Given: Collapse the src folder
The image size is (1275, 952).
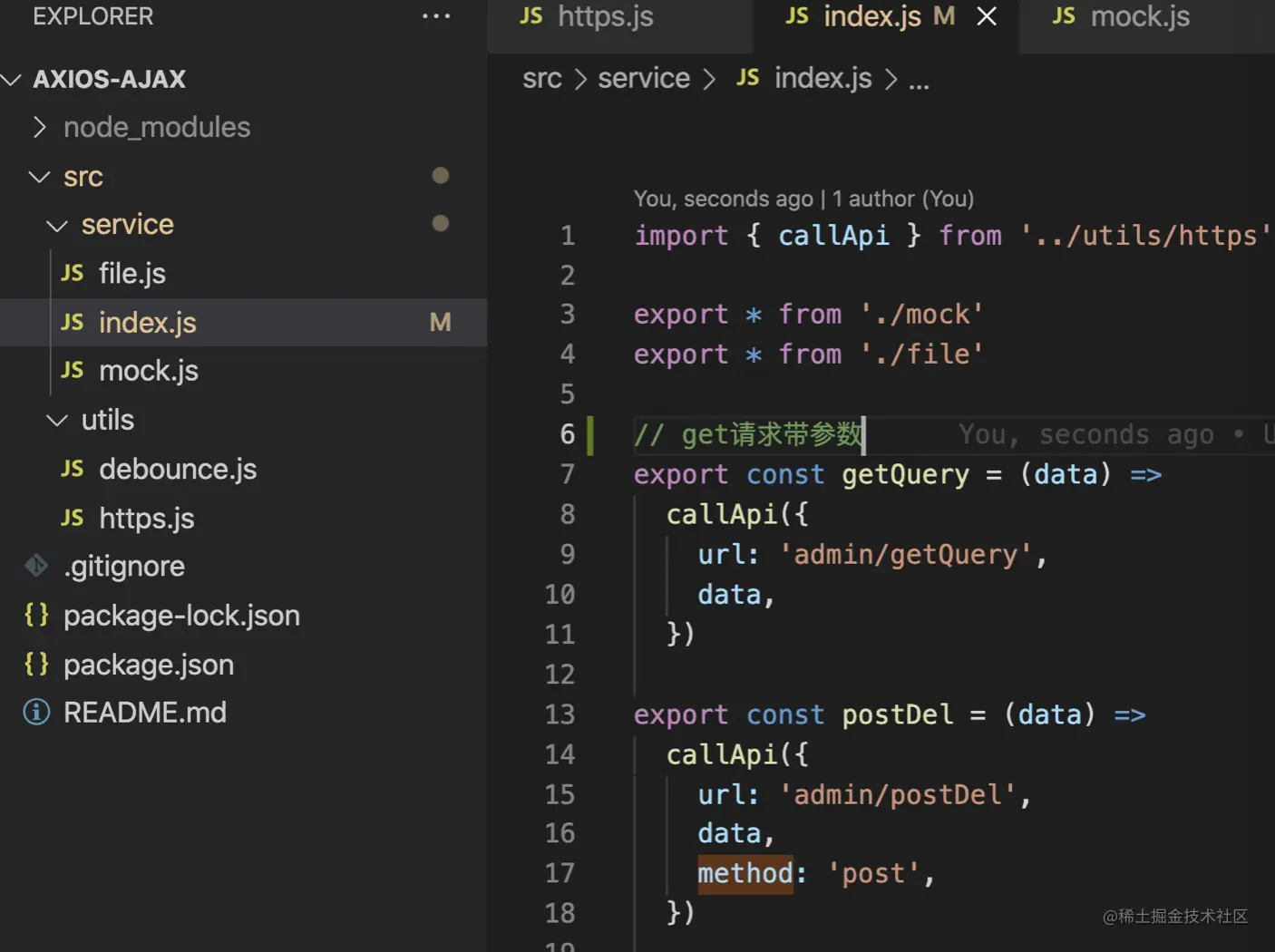Looking at the screenshot, I should point(39,176).
